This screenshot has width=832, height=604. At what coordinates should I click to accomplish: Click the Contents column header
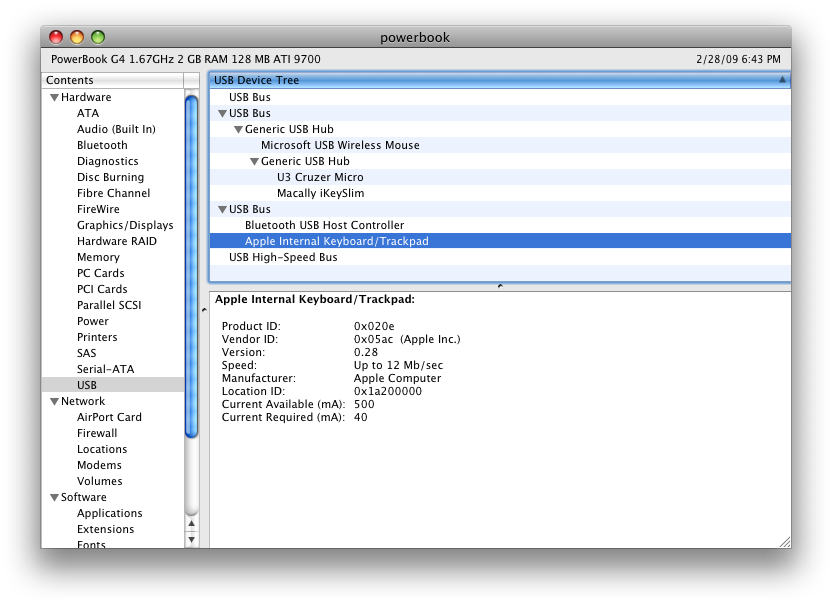[112, 80]
